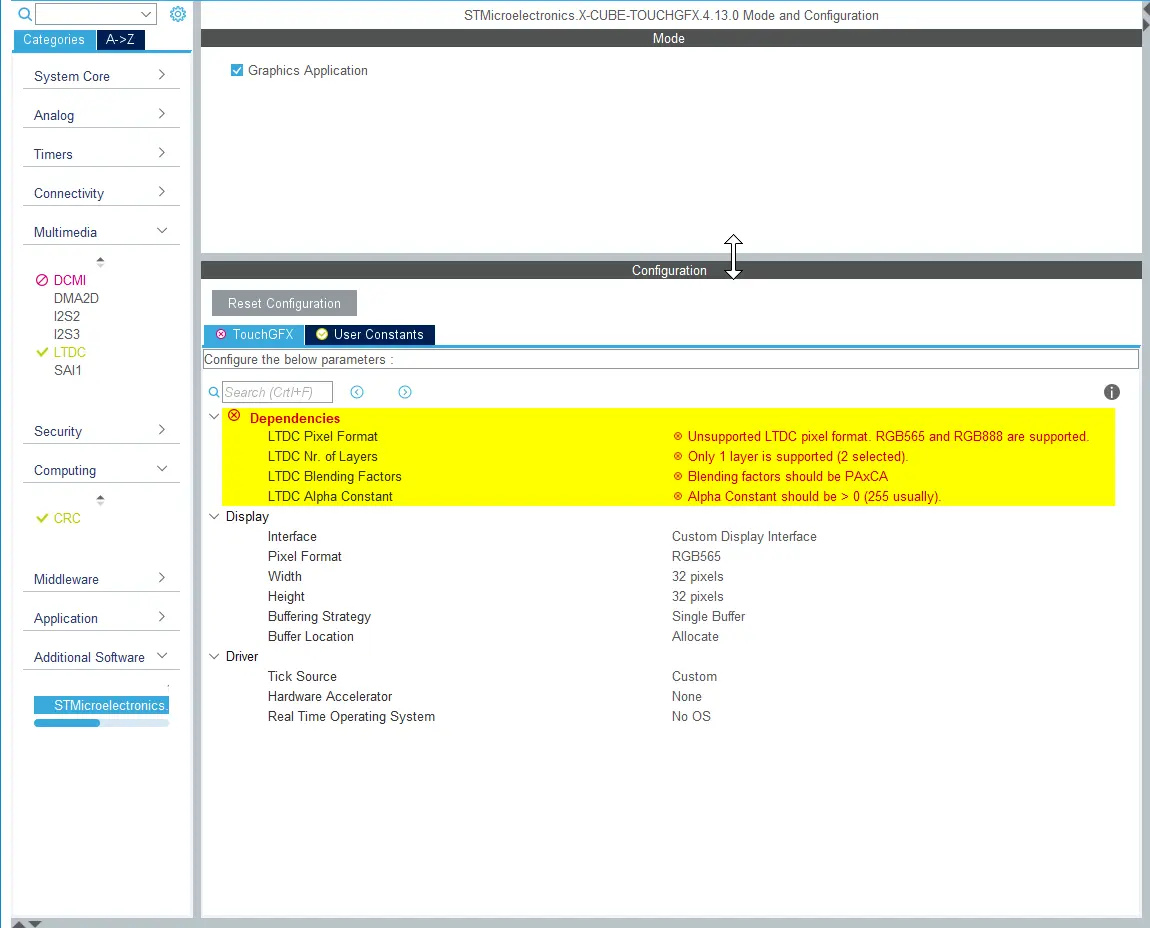The height and width of the screenshot is (928, 1150).
Task: Click the green checkmark next to LTDC
Action: 42,352
